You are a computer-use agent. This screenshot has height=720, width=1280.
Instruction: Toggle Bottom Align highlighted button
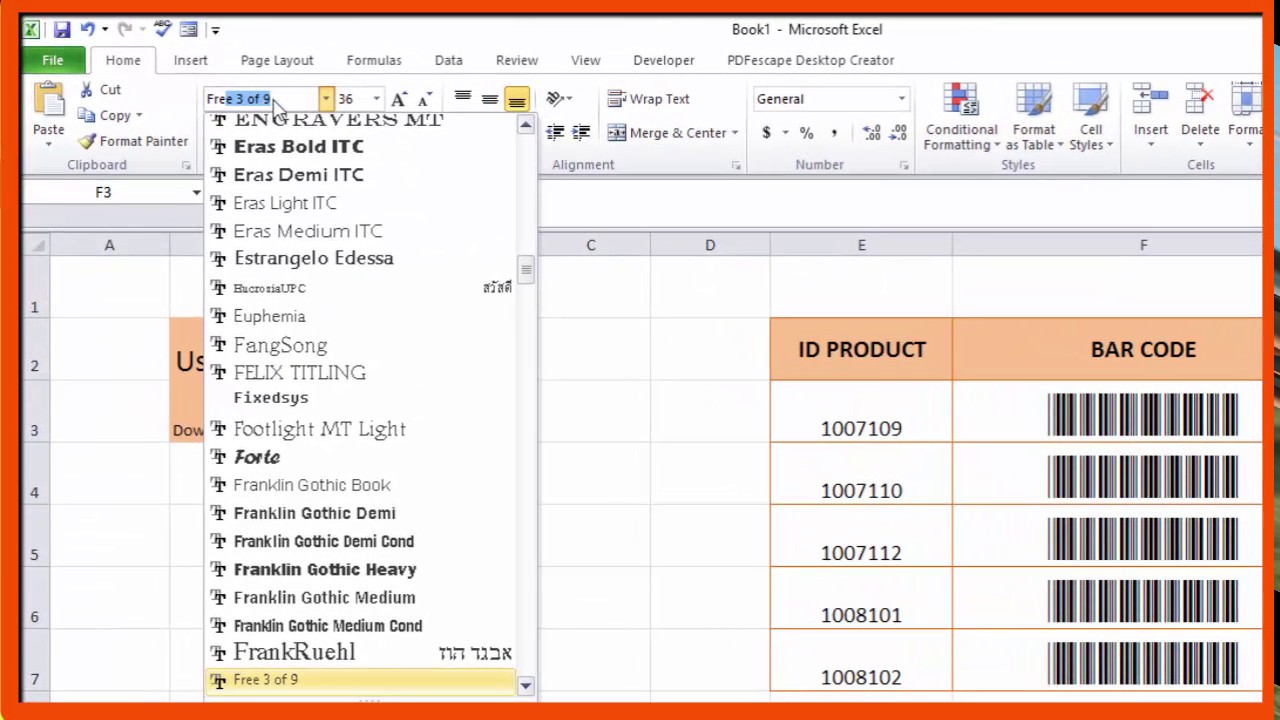tap(517, 99)
